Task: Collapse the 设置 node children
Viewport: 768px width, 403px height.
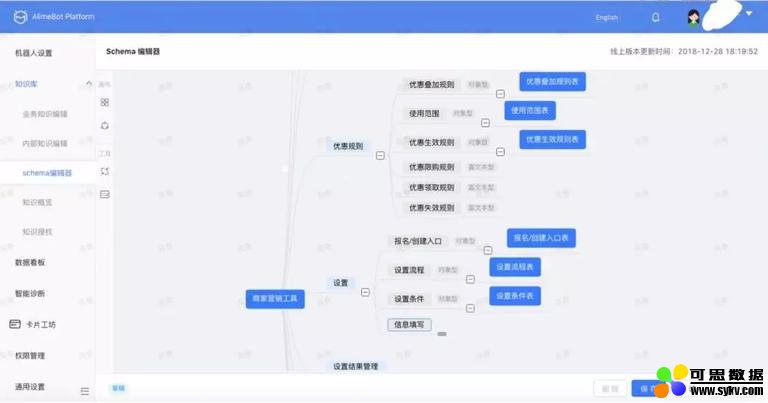Action: pos(365,292)
